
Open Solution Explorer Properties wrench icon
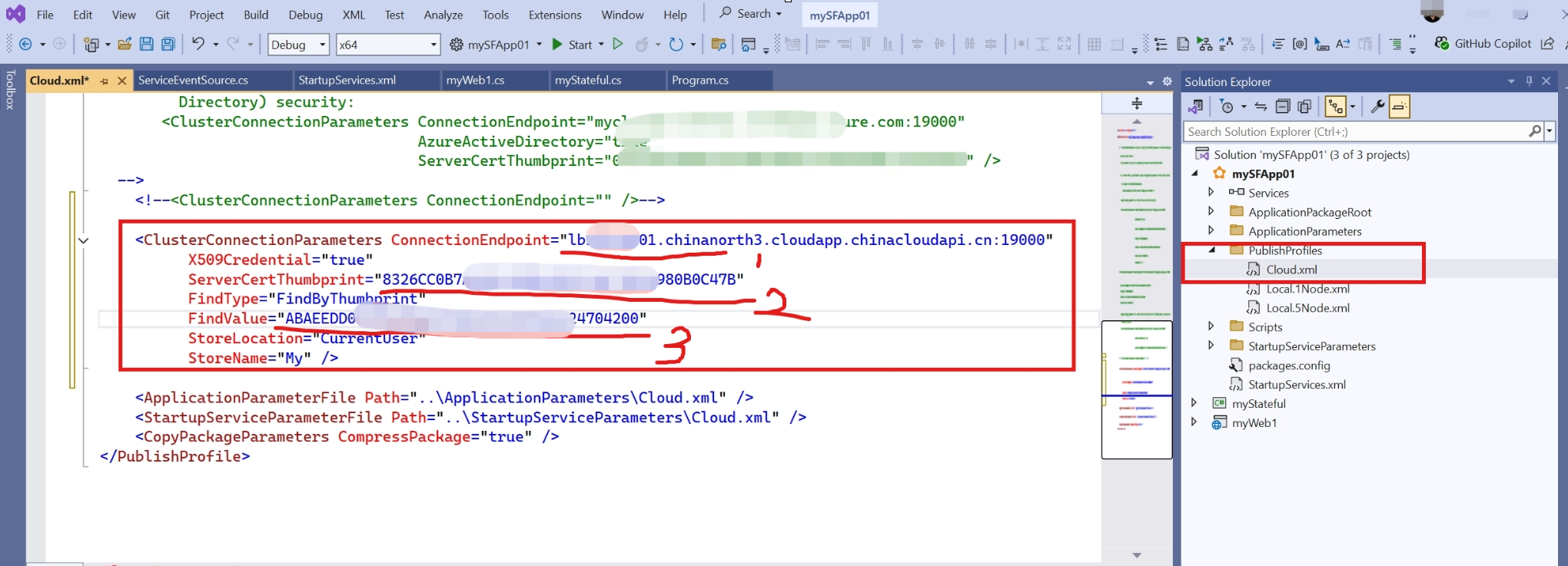[x=1377, y=107]
